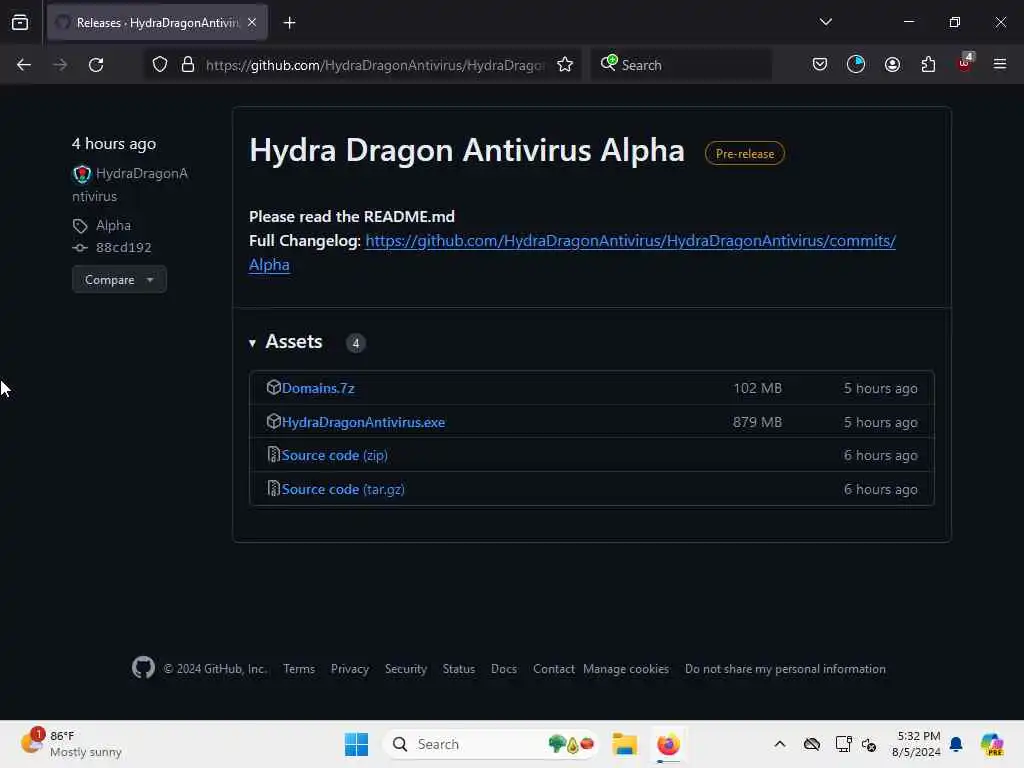Image resolution: width=1024 pixels, height=768 pixels.
Task: Open the Privacy footer link
Action: coord(349,669)
